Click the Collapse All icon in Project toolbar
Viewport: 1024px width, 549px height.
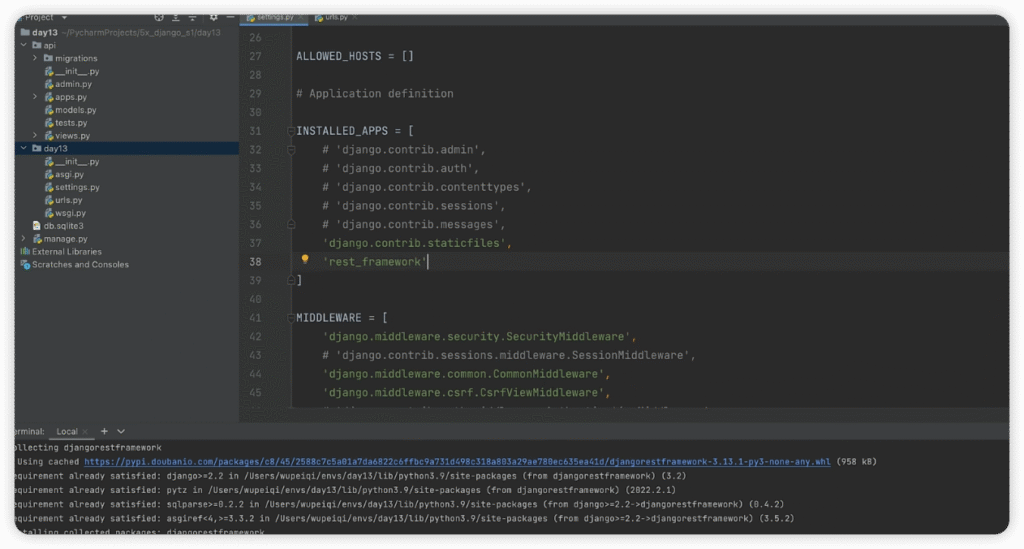[194, 18]
